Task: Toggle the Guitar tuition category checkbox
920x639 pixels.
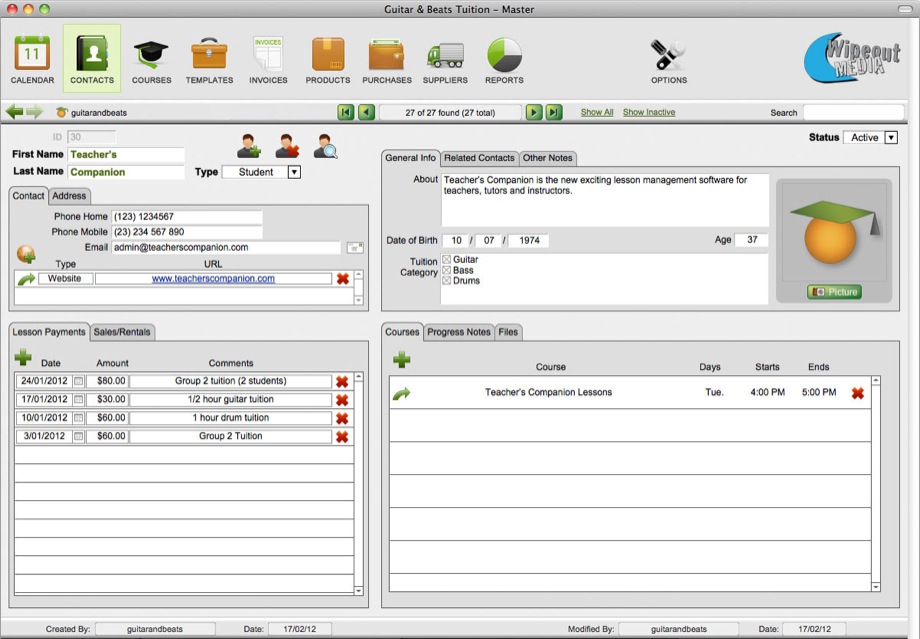Action: click(447, 260)
